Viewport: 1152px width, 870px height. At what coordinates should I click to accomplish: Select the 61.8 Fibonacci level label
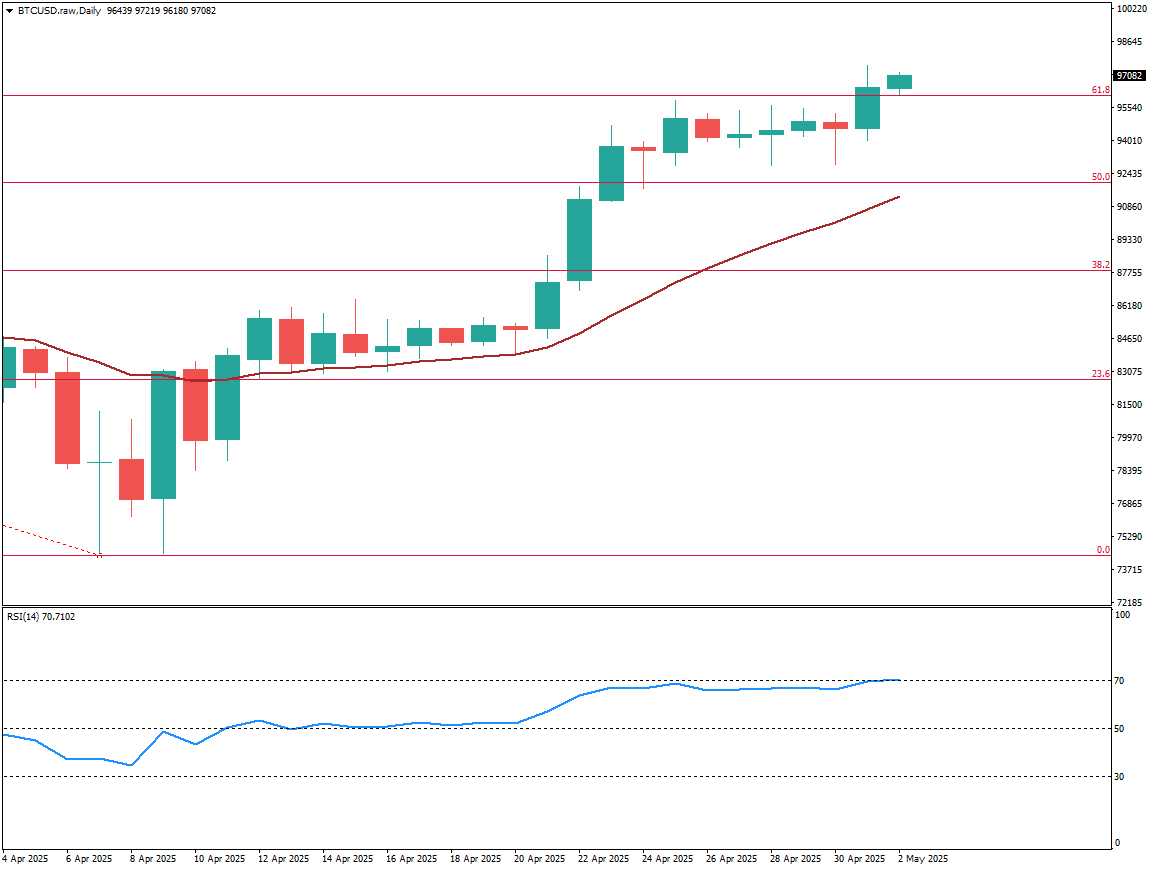[x=1100, y=90]
